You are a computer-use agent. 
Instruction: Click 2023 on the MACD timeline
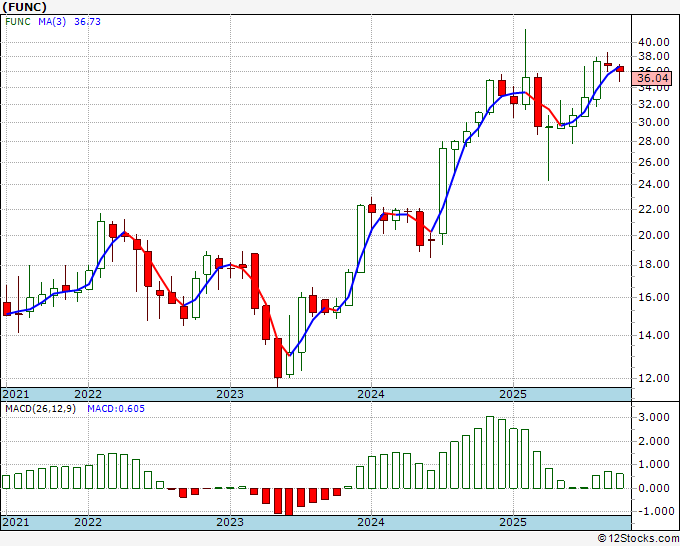click(x=230, y=522)
